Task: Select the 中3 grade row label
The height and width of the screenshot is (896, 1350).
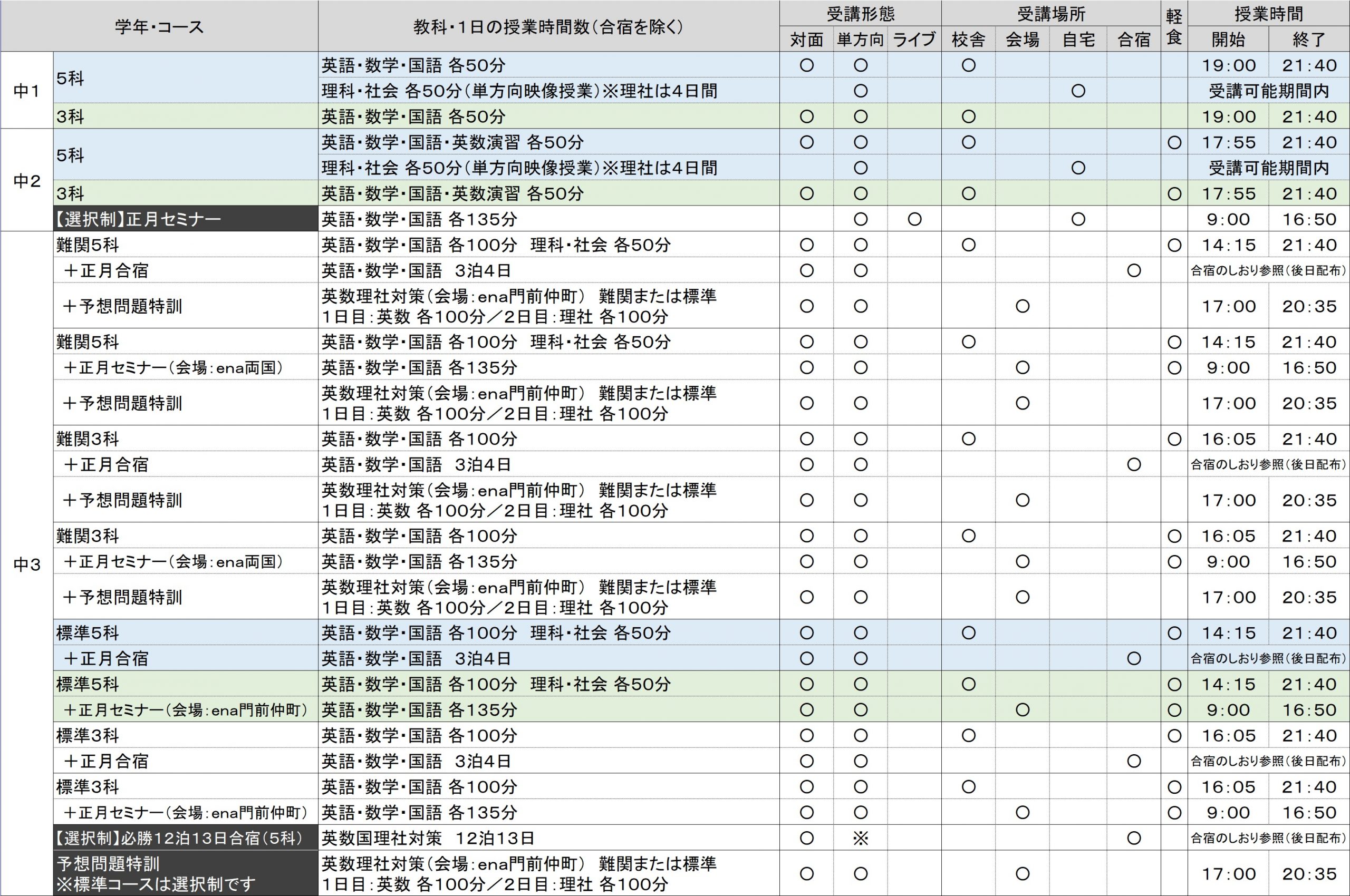Action: pos(27,565)
